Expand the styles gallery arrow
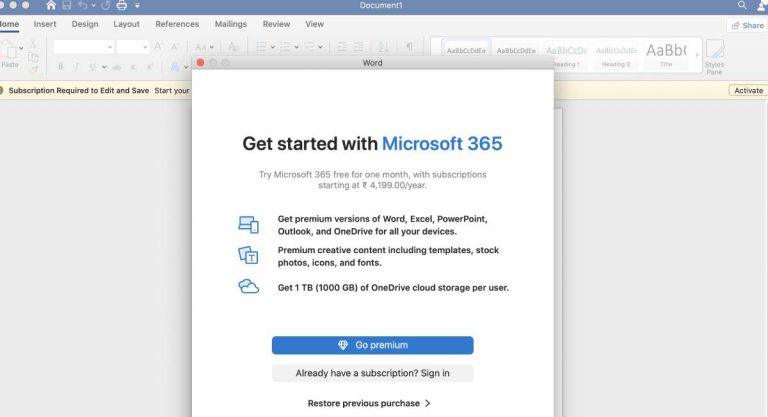This screenshot has width=768, height=417. click(x=696, y=55)
